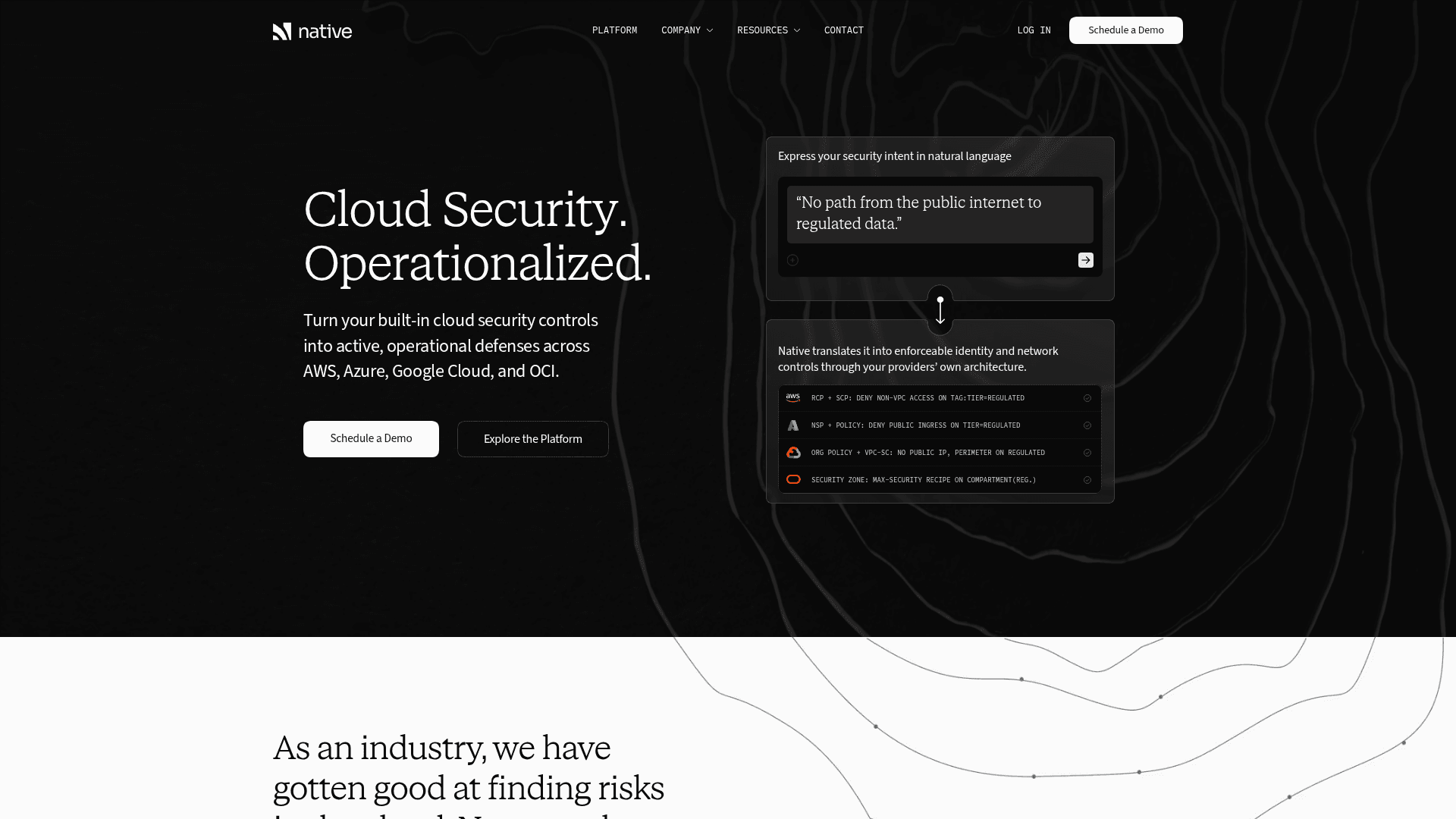
Task: Click the header Schedule a Demo button
Action: tap(1126, 30)
